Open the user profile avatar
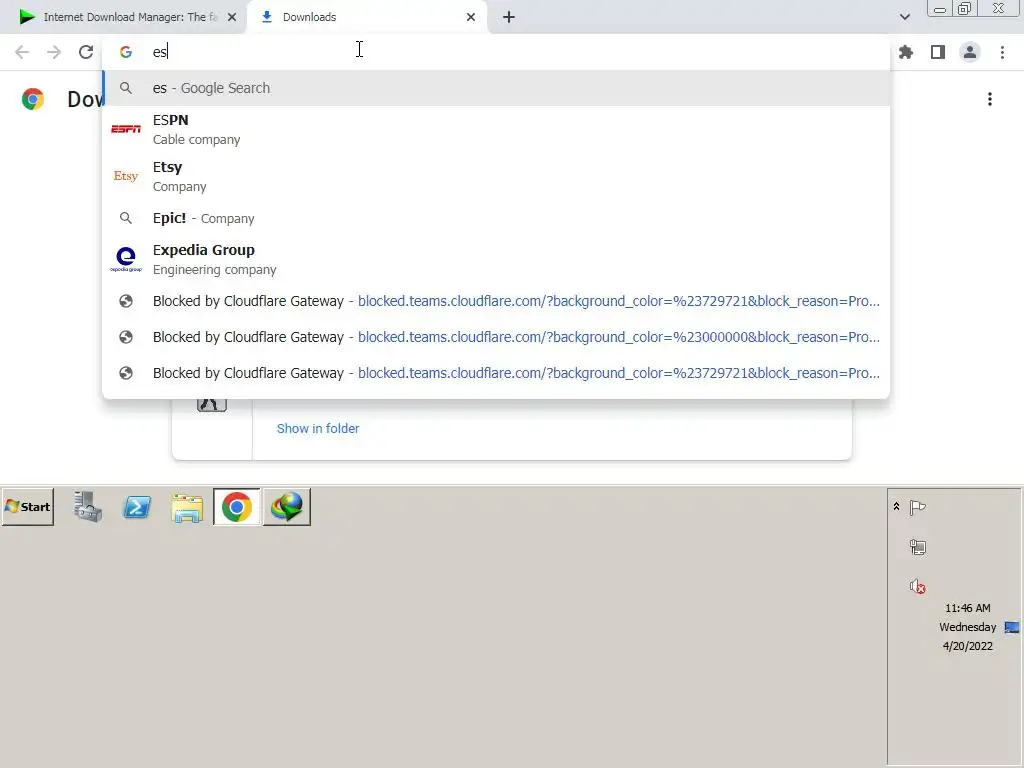Viewport: 1024px width, 768px height. [970, 52]
